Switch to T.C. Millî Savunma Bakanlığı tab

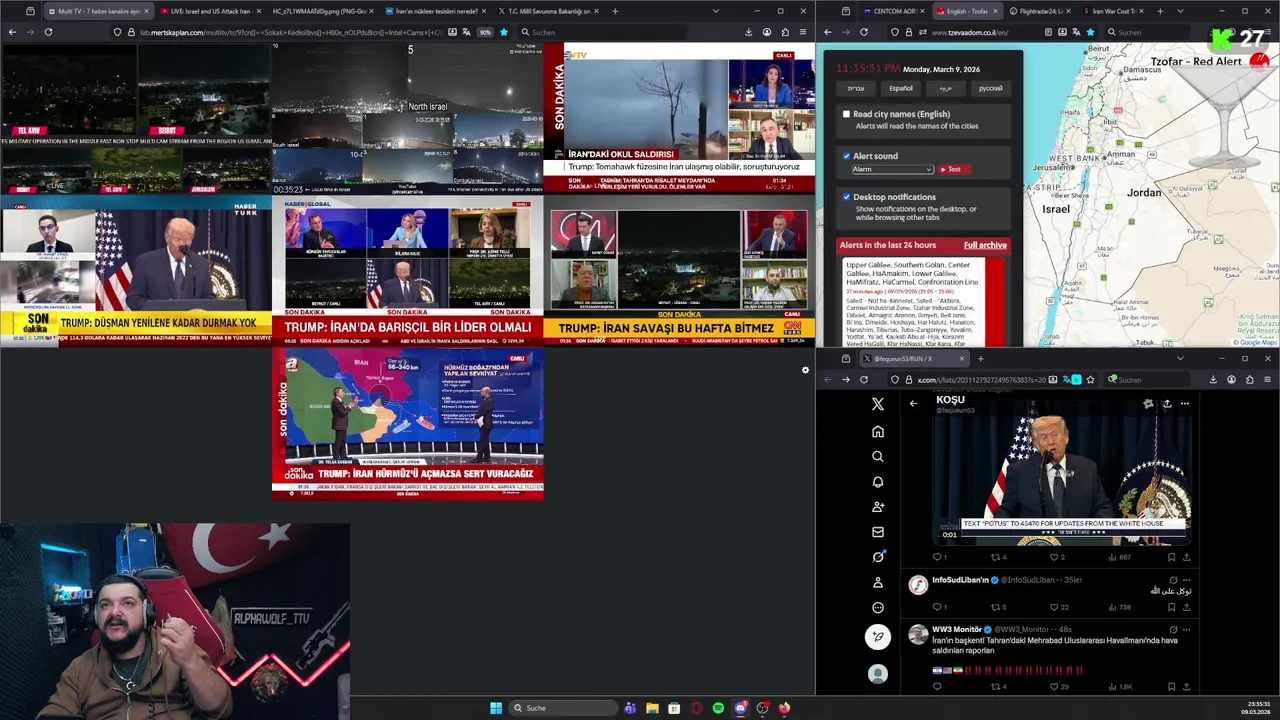point(548,11)
